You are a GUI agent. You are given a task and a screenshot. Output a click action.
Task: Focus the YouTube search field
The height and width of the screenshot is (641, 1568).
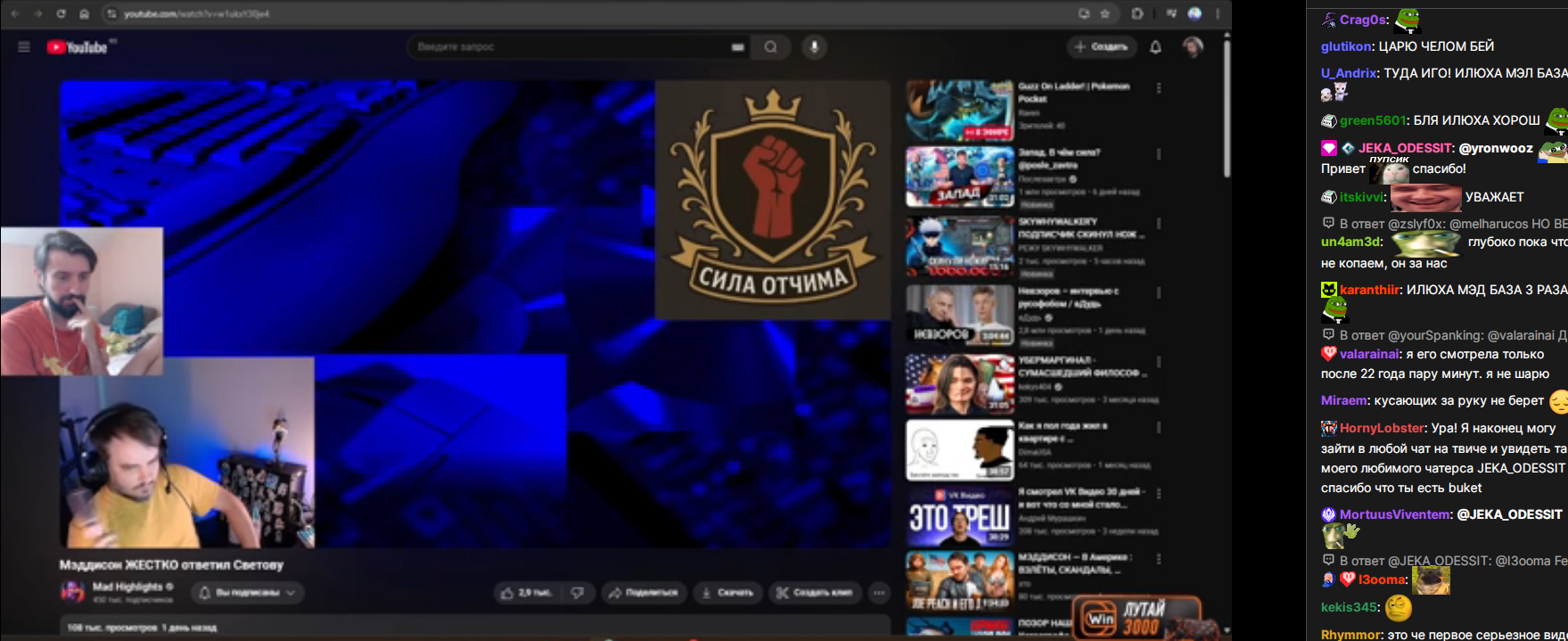click(571, 46)
